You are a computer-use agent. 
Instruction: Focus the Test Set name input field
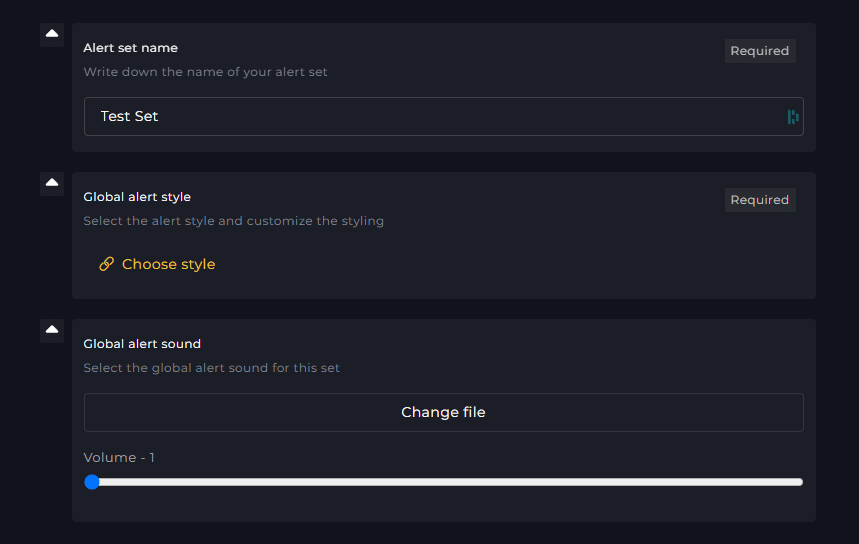pyautogui.click(x=444, y=117)
